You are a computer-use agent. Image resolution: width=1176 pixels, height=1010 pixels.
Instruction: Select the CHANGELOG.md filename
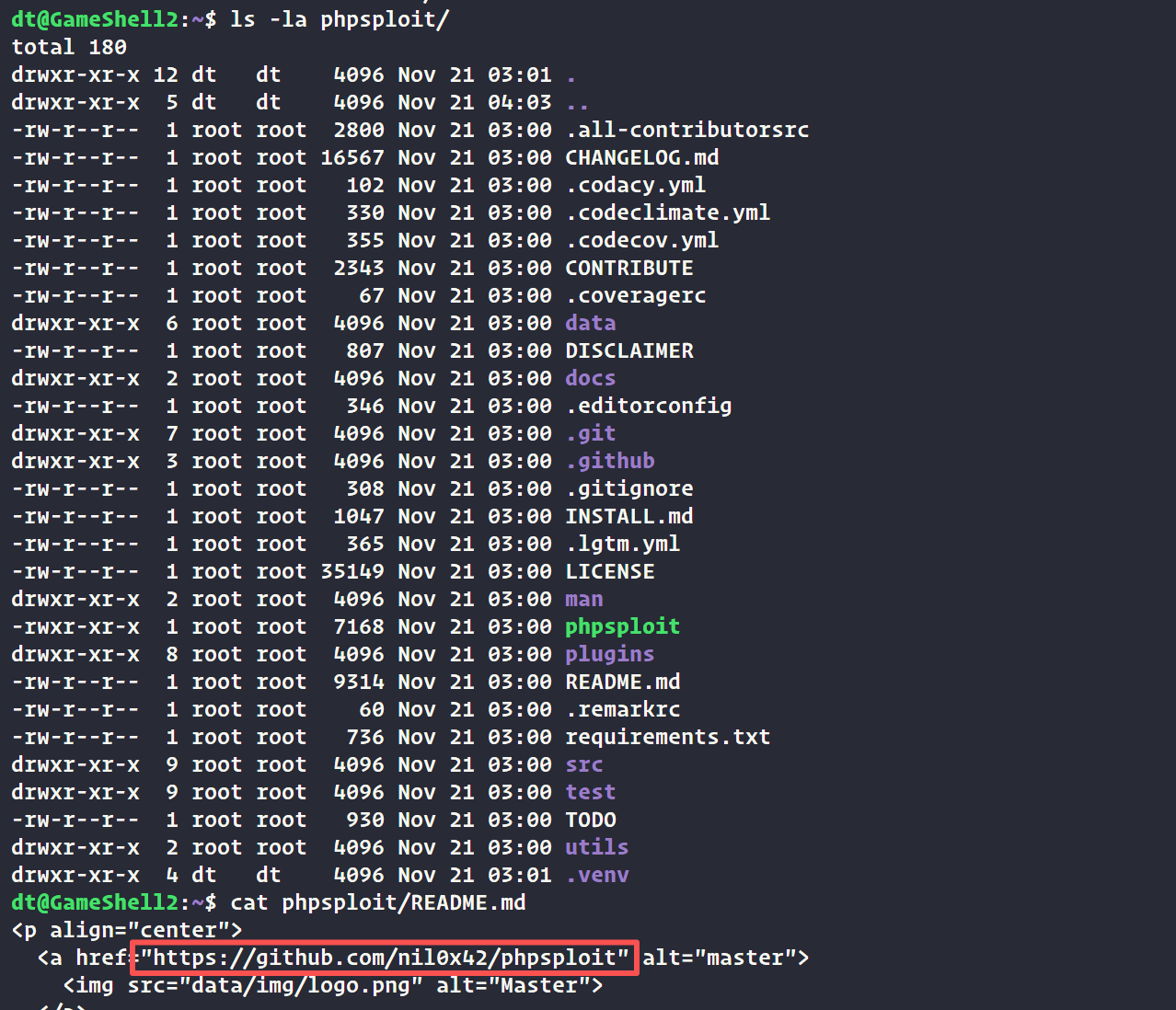pyautogui.click(x=641, y=158)
